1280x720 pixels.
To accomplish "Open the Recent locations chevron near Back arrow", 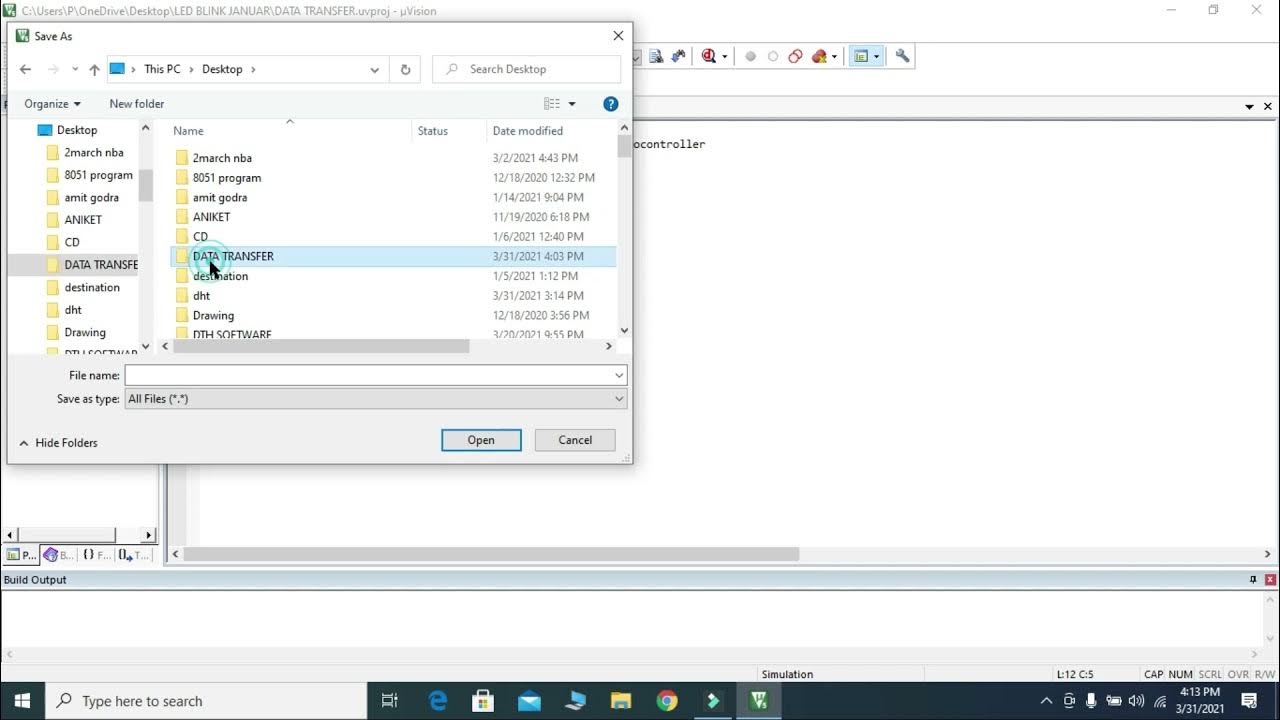I will (x=75, y=69).
